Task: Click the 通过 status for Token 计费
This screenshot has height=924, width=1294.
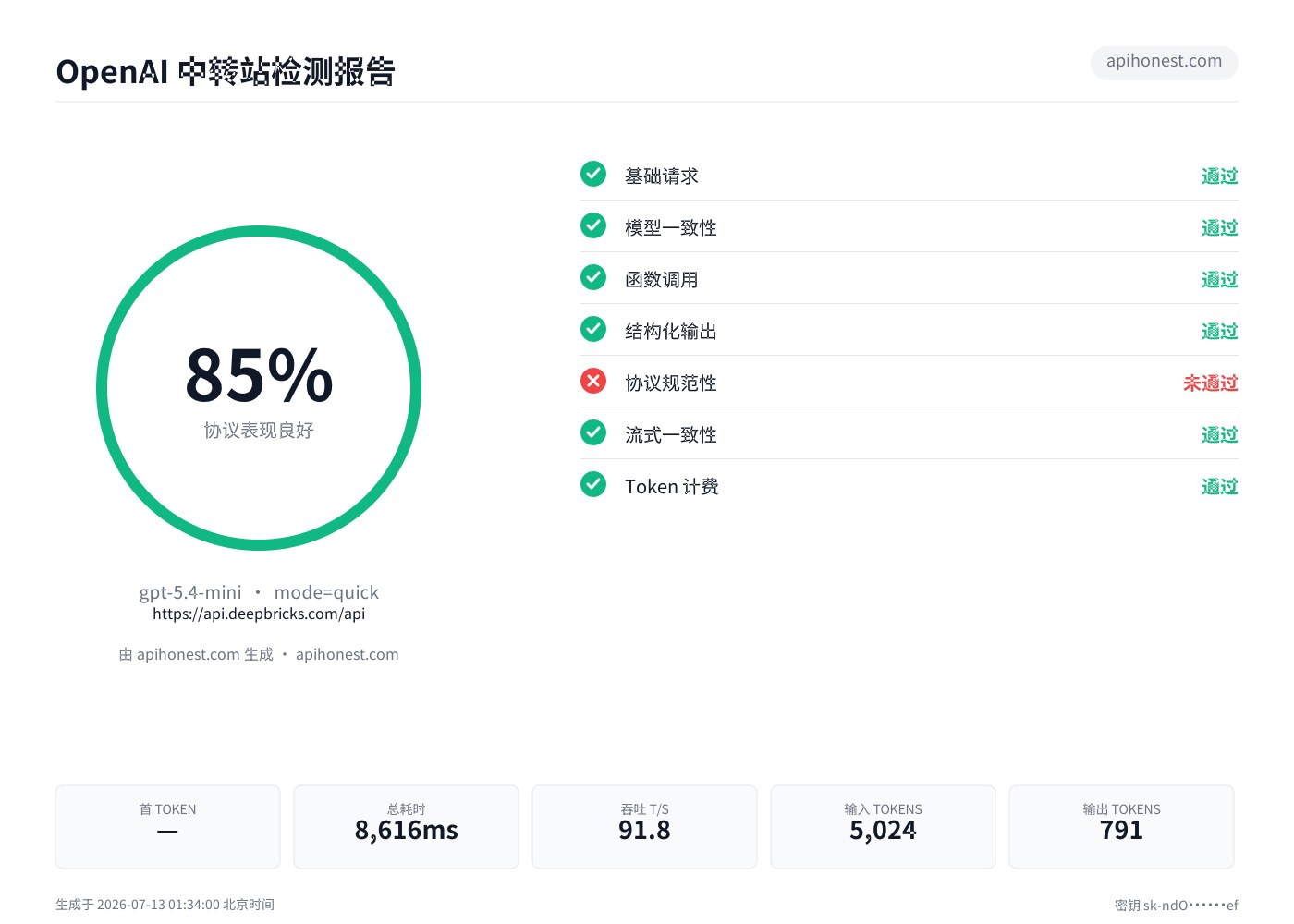Action: tap(1219, 486)
